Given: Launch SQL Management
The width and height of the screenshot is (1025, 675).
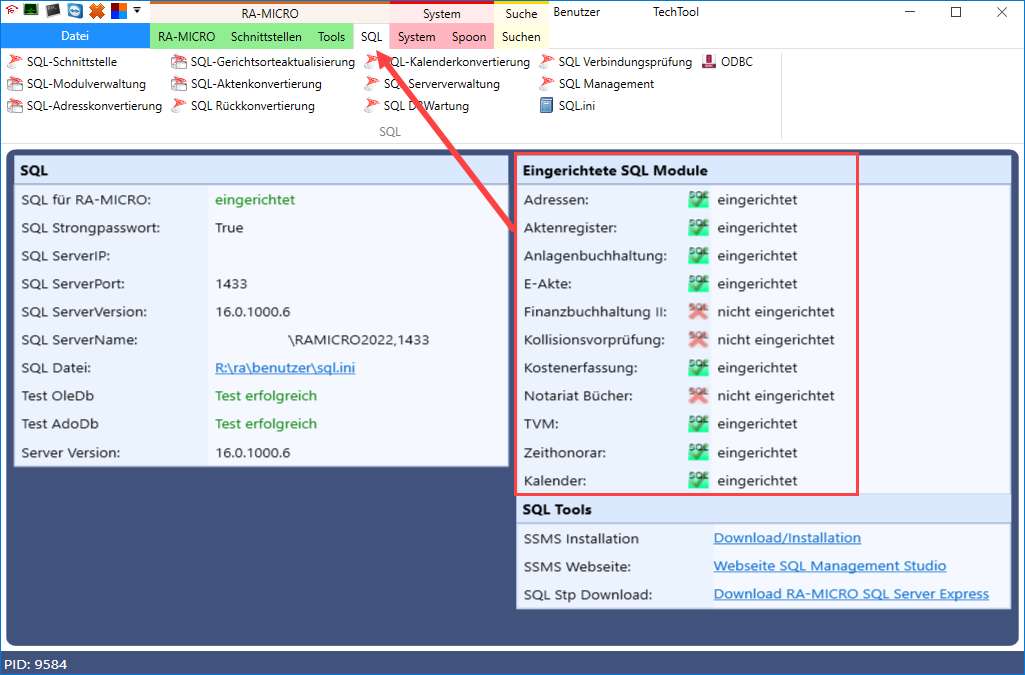Looking at the screenshot, I should (597, 84).
